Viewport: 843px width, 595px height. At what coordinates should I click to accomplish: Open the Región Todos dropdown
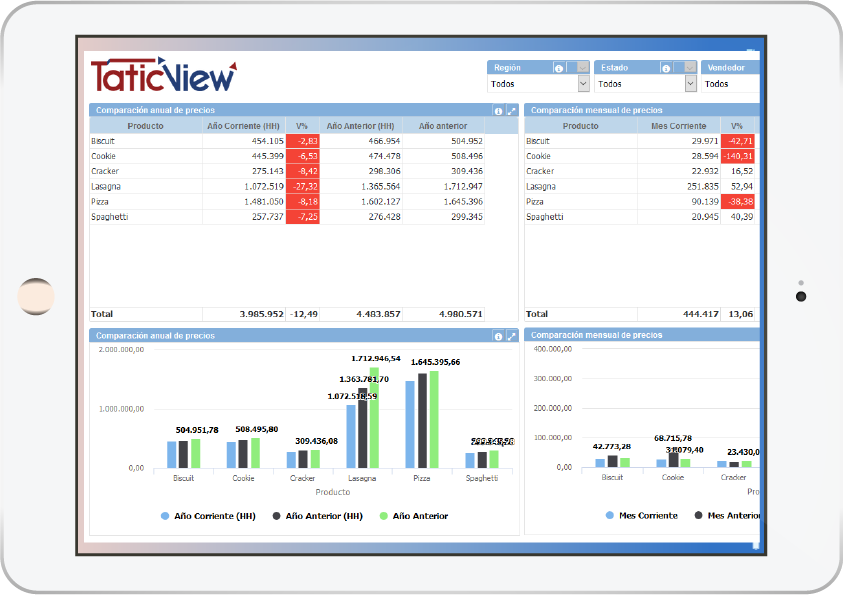(538, 84)
